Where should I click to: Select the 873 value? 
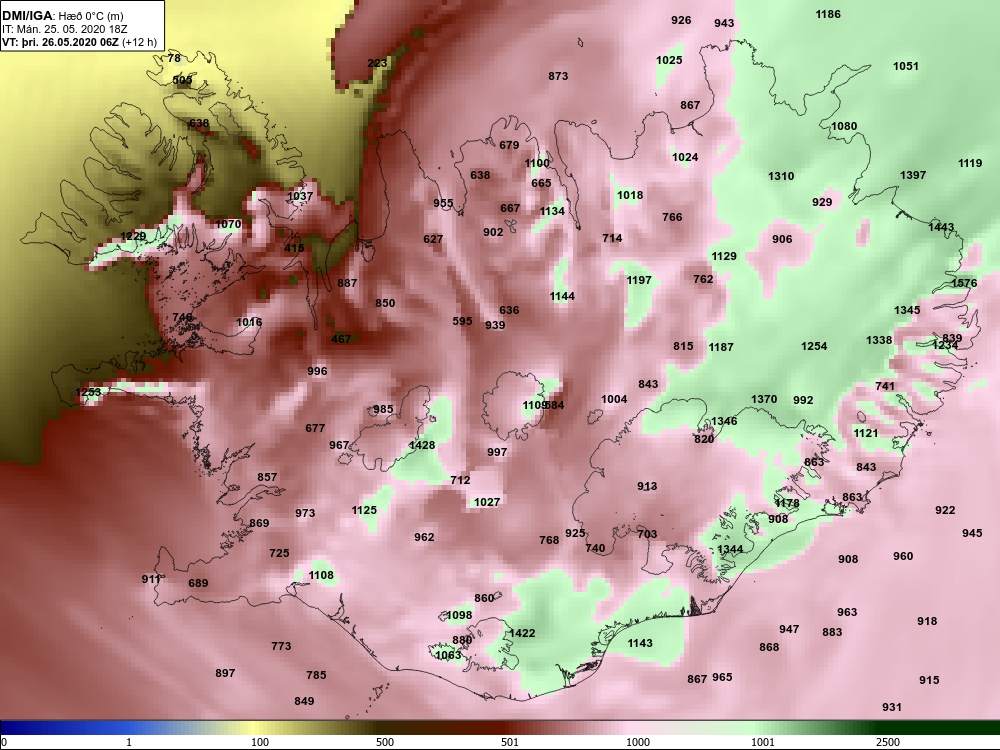click(x=558, y=76)
